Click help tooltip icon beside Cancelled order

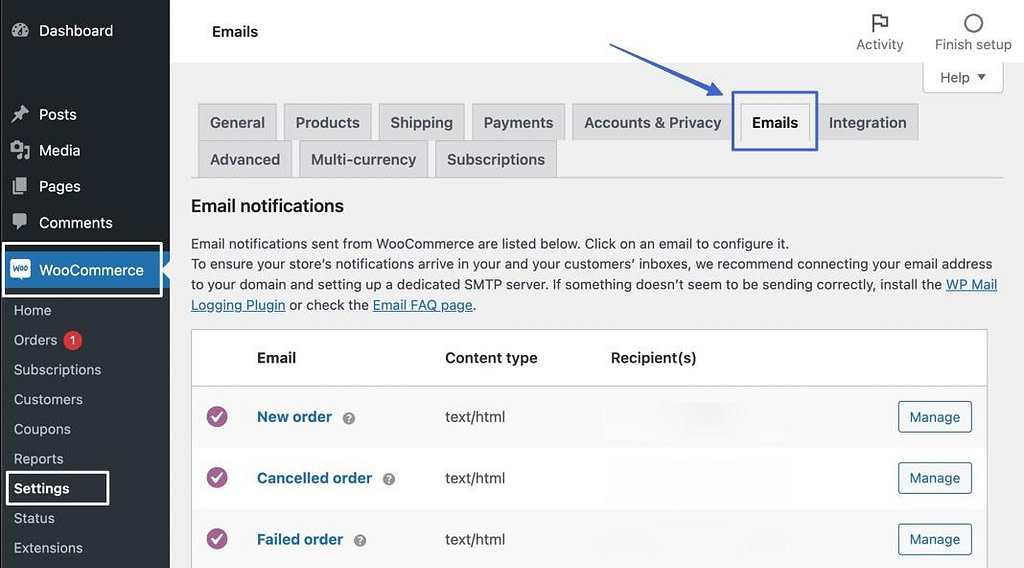coord(389,479)
